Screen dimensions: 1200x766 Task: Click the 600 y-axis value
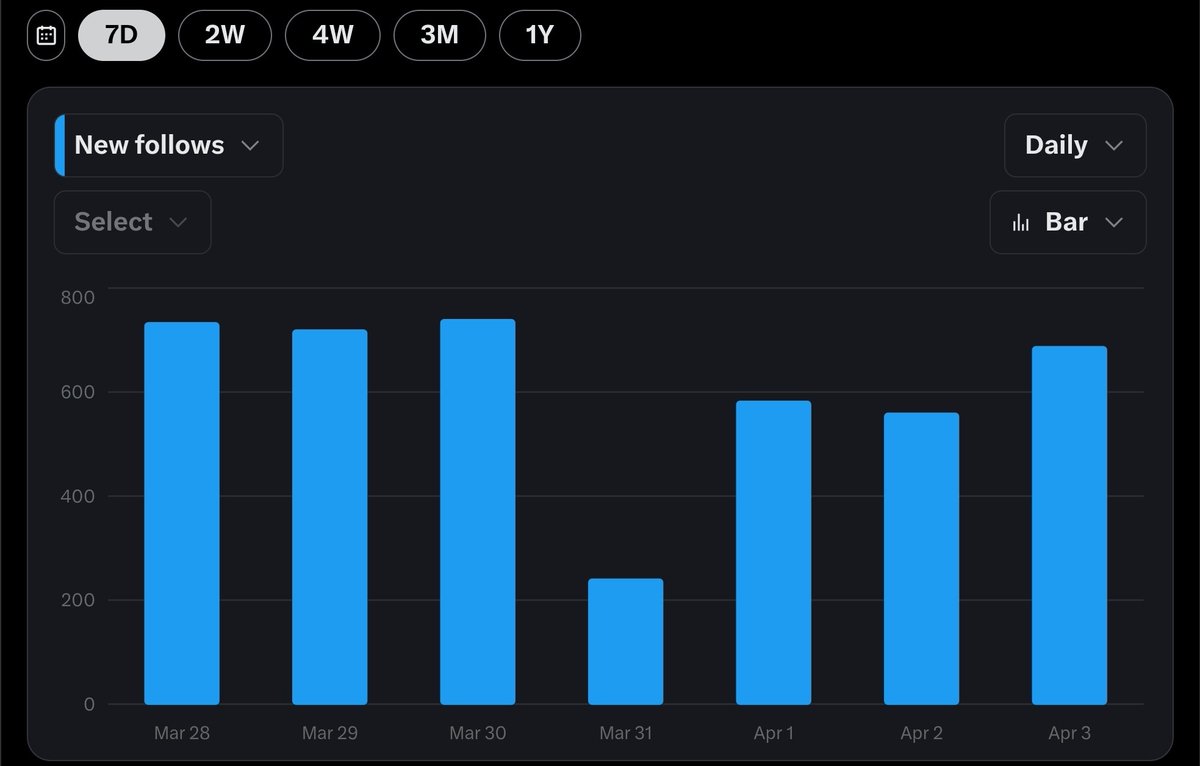point(77,392)
